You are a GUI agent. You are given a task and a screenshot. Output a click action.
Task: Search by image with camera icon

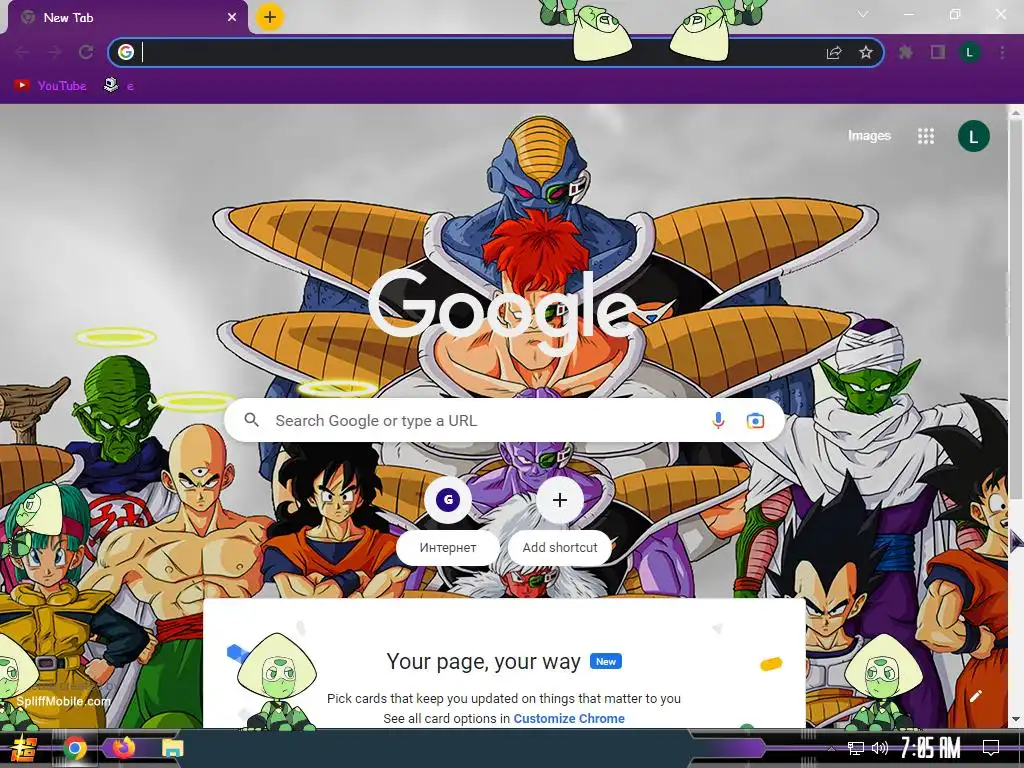click(755, 421)
